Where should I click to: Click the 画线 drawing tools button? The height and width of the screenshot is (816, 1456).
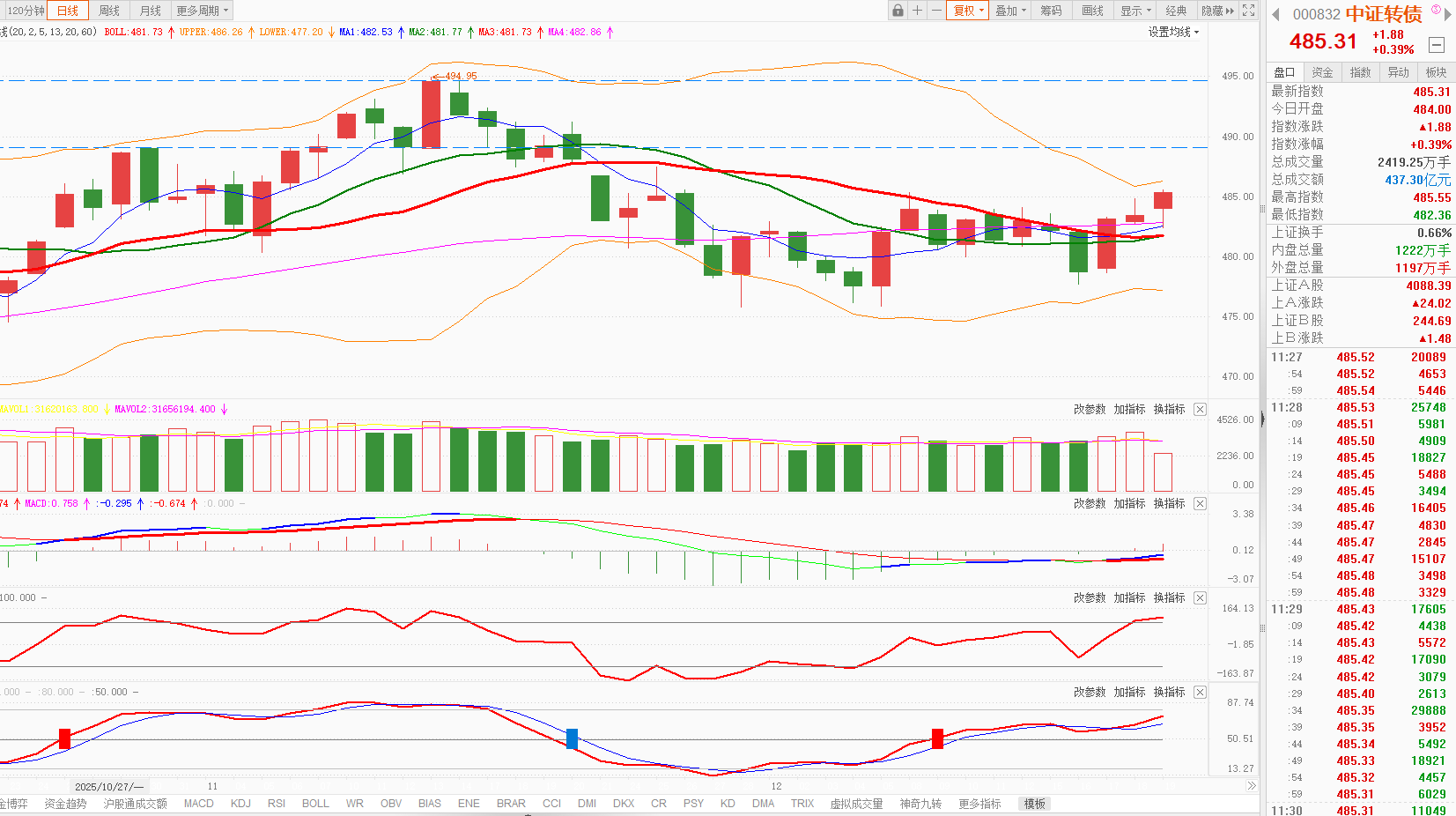pos(1092,11)
